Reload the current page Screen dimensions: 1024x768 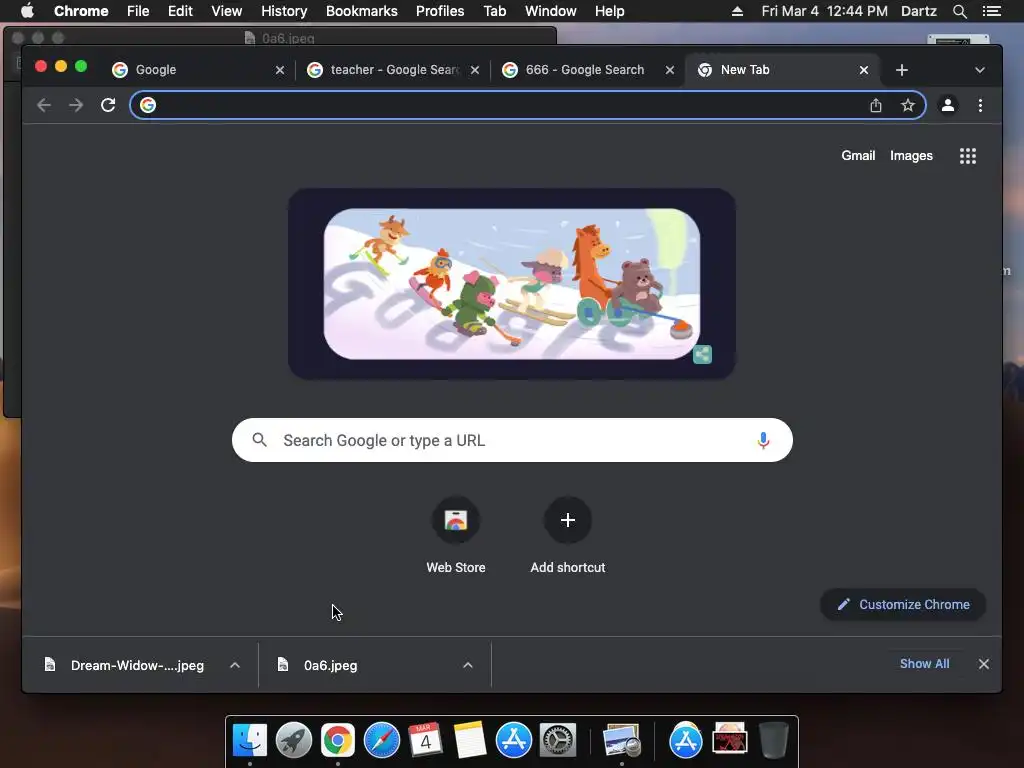(108, 105)
